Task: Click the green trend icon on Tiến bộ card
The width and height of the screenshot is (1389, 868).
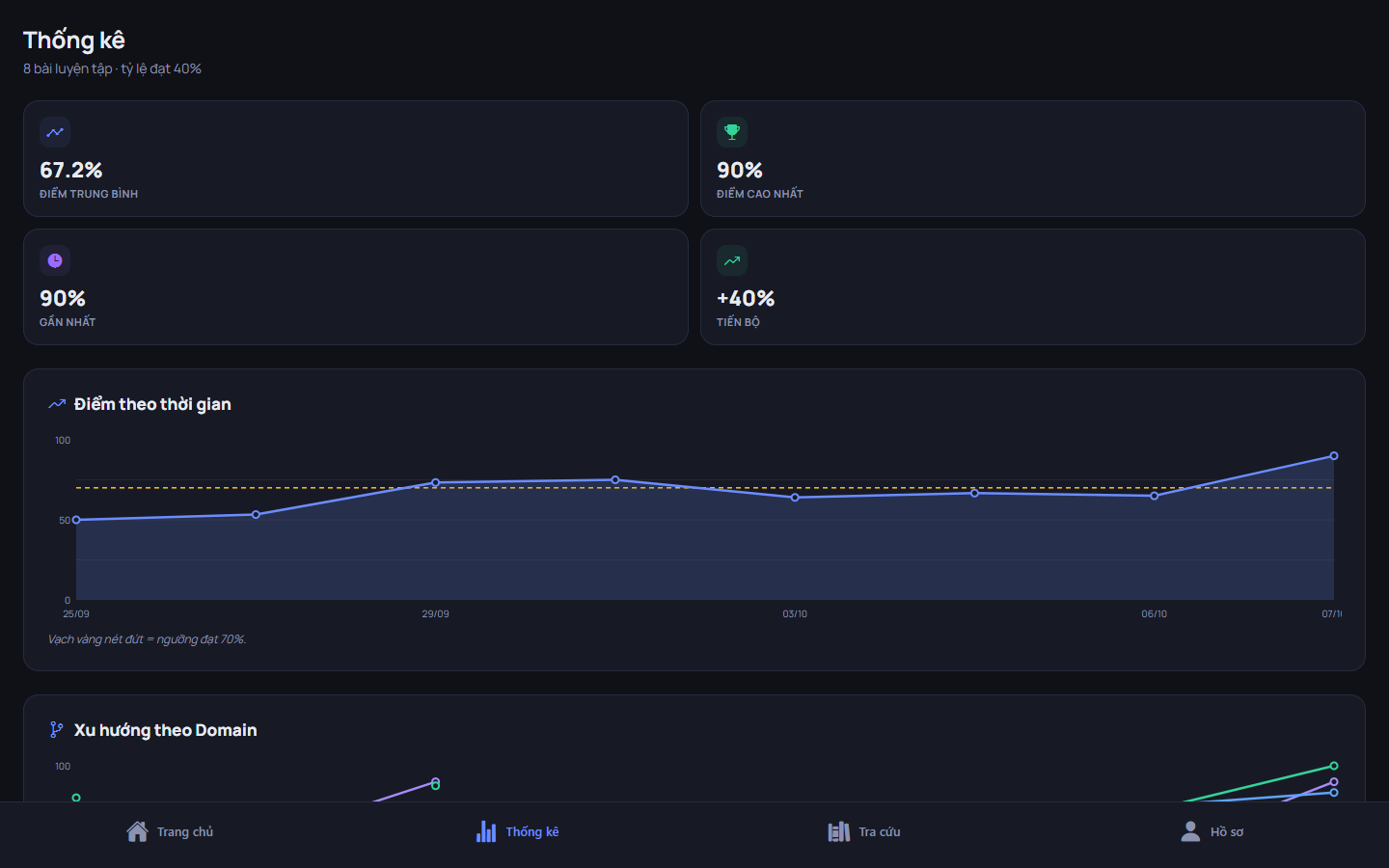Action: click(x=732, y=260)
